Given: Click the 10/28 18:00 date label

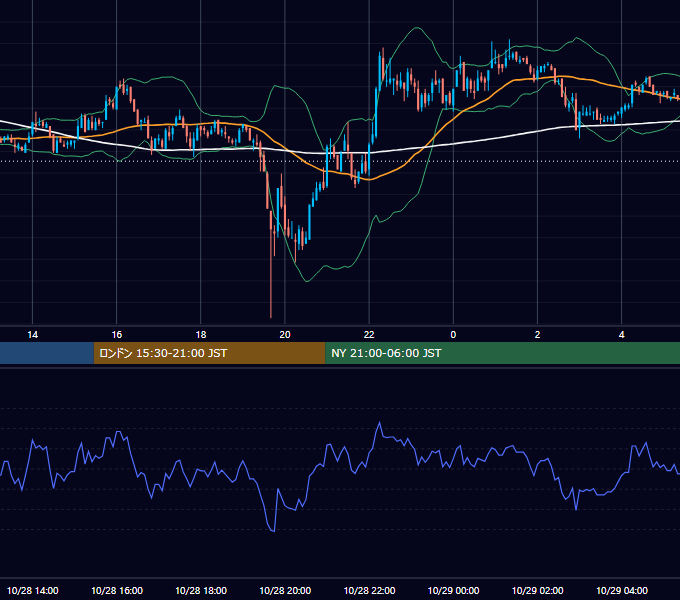Looking at the screenshot, I should click(x=201, y=590).
